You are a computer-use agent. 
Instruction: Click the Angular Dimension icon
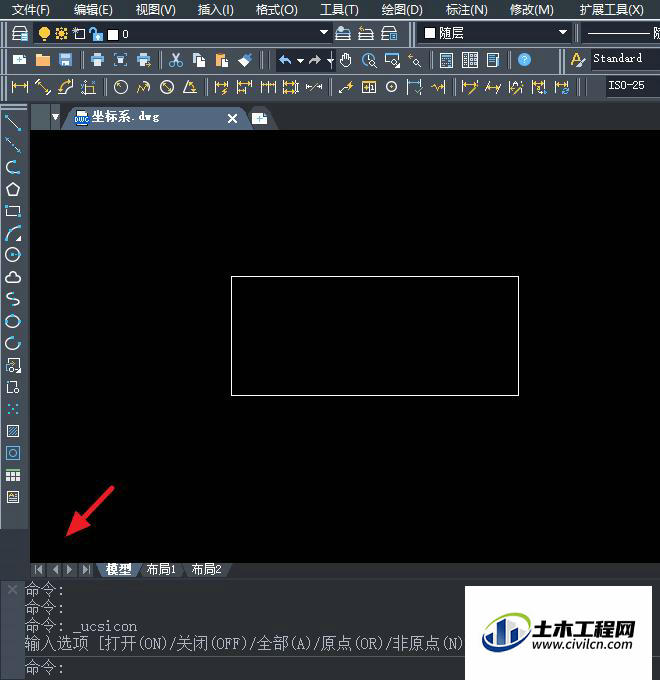point(190,87)
